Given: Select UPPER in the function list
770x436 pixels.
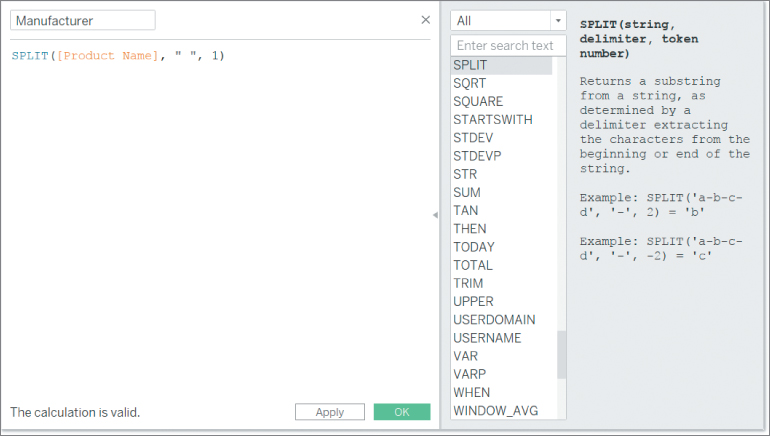Looking at the screenshot, I should (x=501, y=301).
